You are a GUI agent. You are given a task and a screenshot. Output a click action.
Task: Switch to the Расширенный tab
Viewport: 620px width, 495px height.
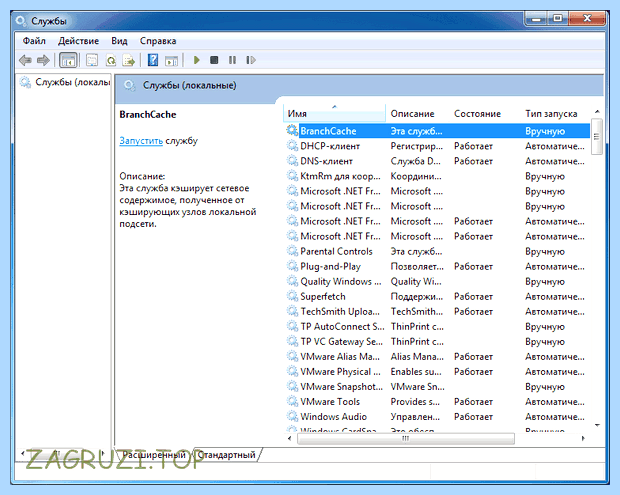(x=153, y=455)
